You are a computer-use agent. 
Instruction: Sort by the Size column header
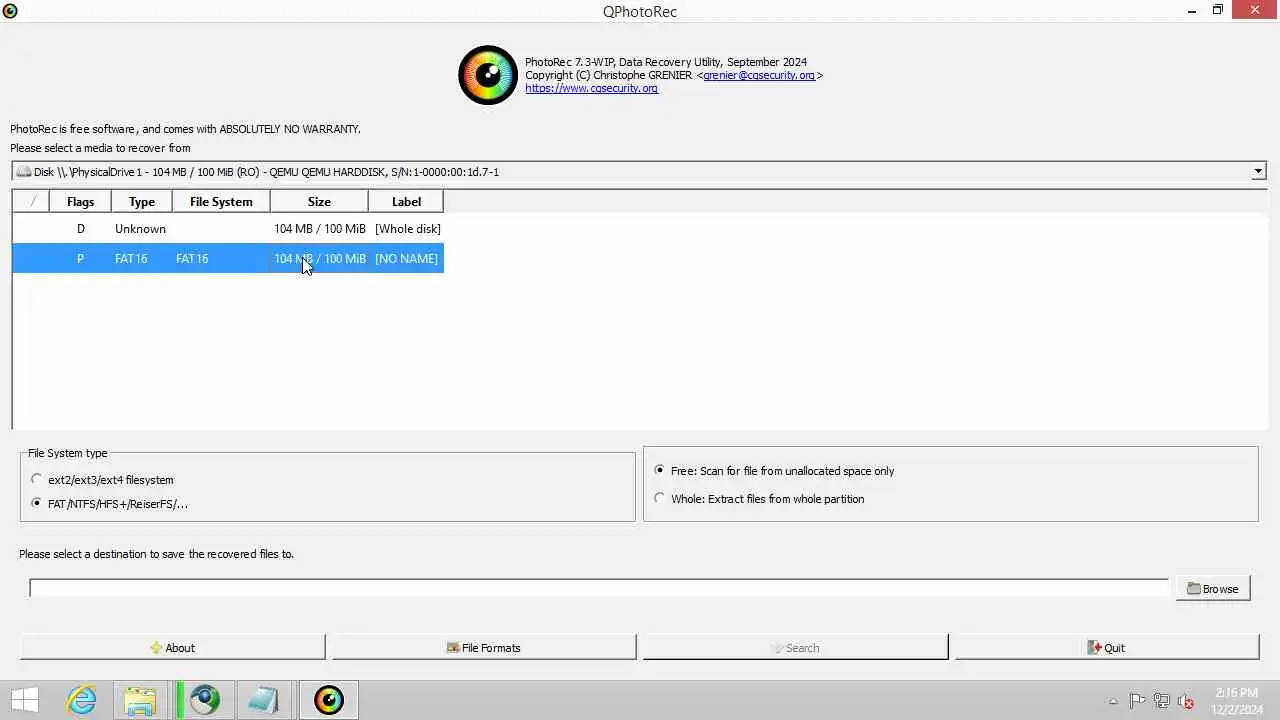(319, 201)
